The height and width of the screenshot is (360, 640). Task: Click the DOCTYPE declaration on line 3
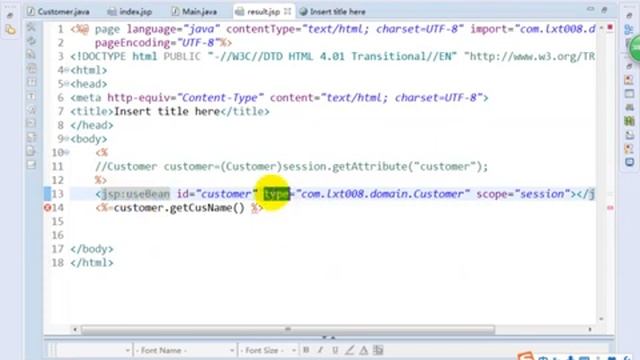click(332, 56)
